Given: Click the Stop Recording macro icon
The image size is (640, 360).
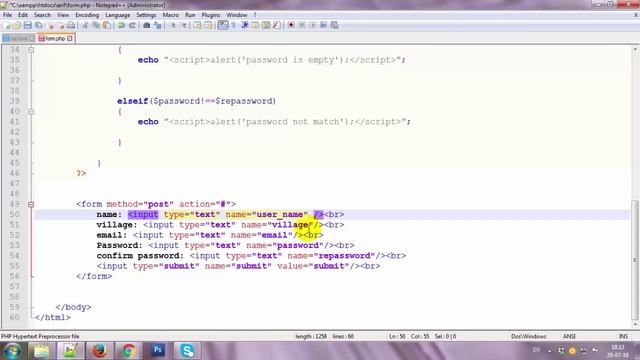Looking at the screenshot, I should point(302,25).
